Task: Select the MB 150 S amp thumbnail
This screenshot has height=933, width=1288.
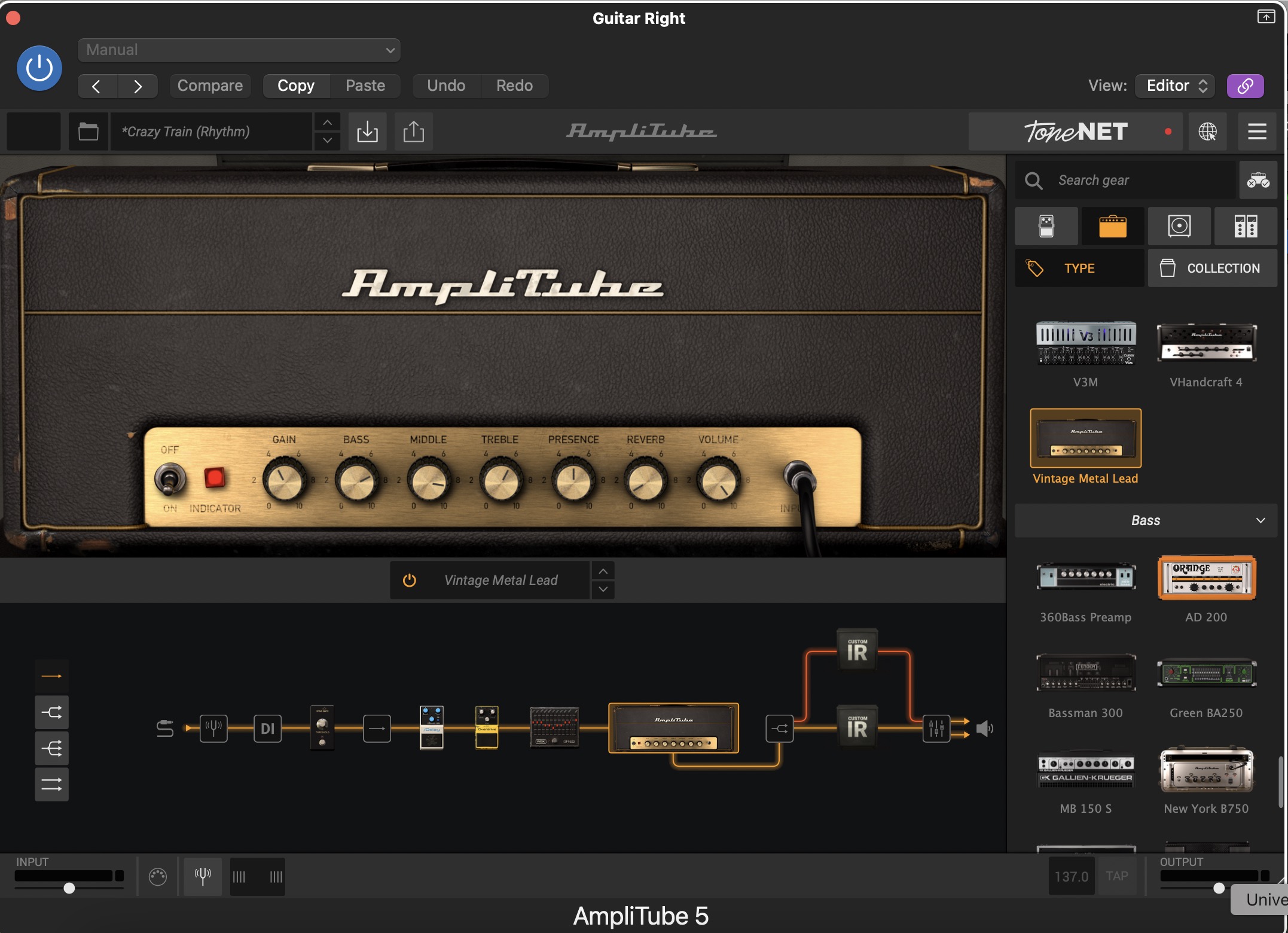Action: [1085, 770]
